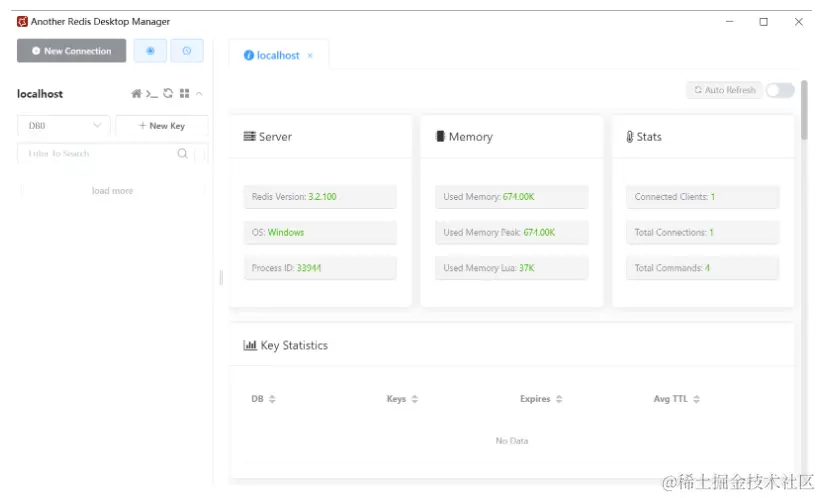Enable the Auto Refresh switch
Screen dimensions: 821x498
tap(780, 90)
